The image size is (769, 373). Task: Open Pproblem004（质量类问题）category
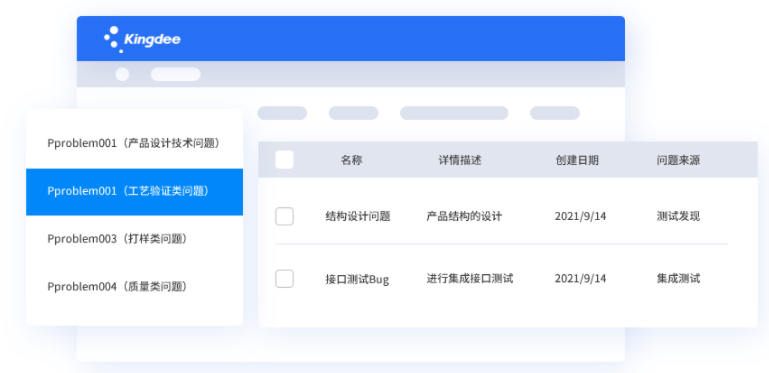pos(134,286)
